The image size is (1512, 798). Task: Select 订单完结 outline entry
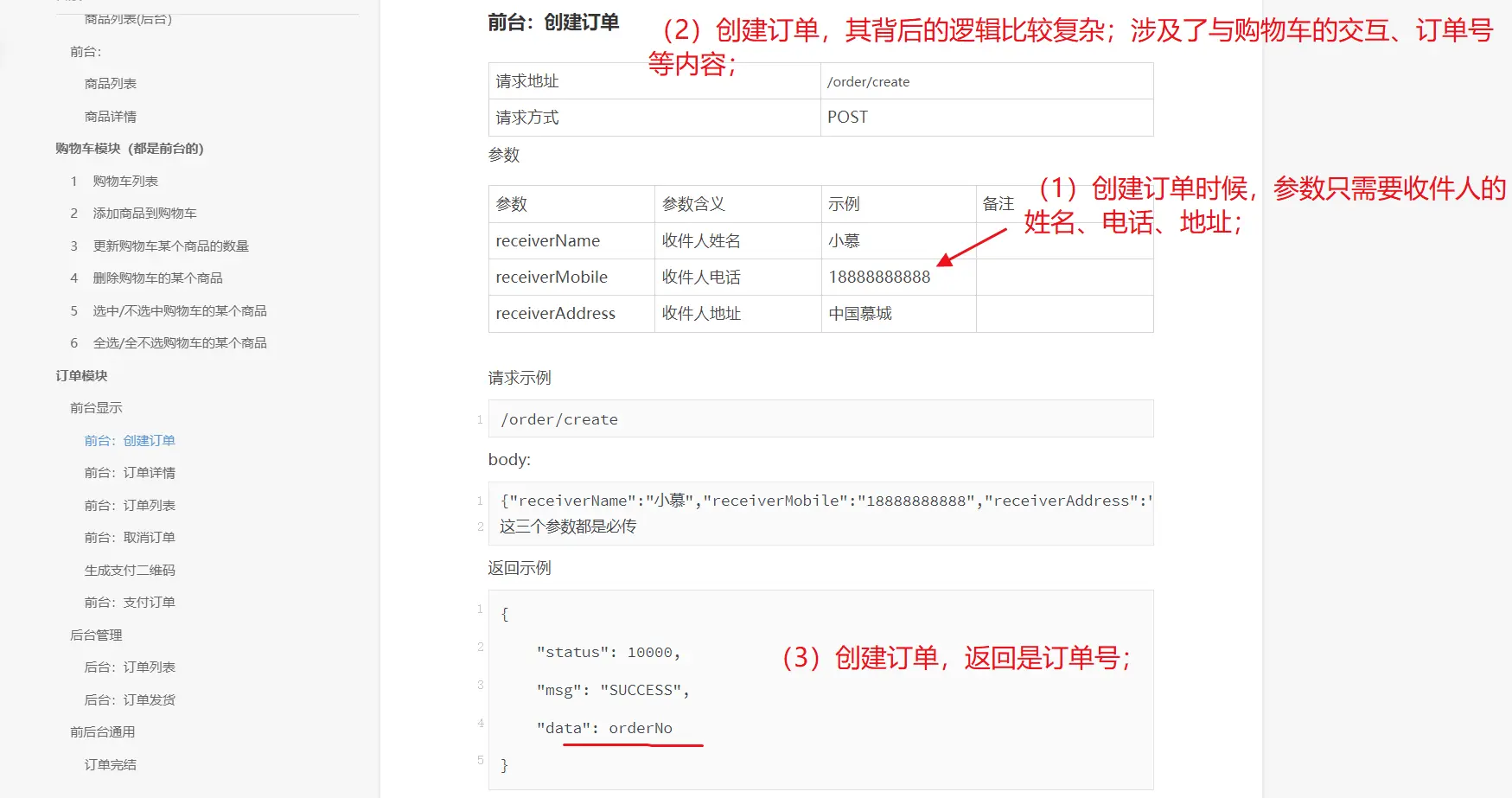110,765
